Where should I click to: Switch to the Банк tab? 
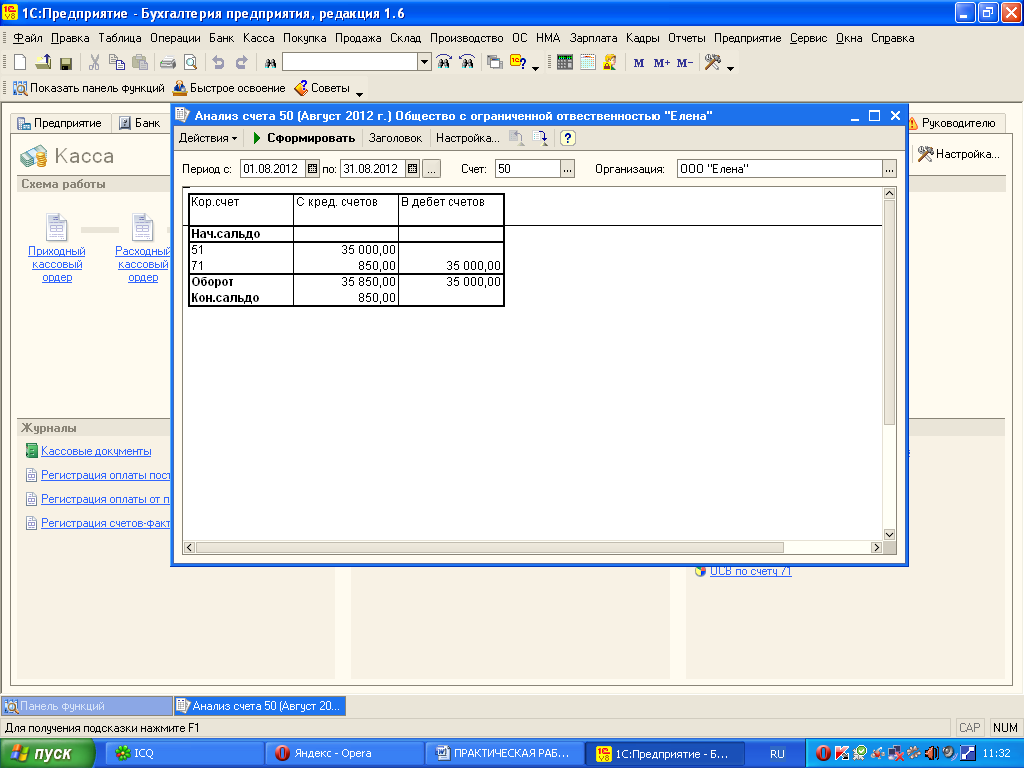140,123
